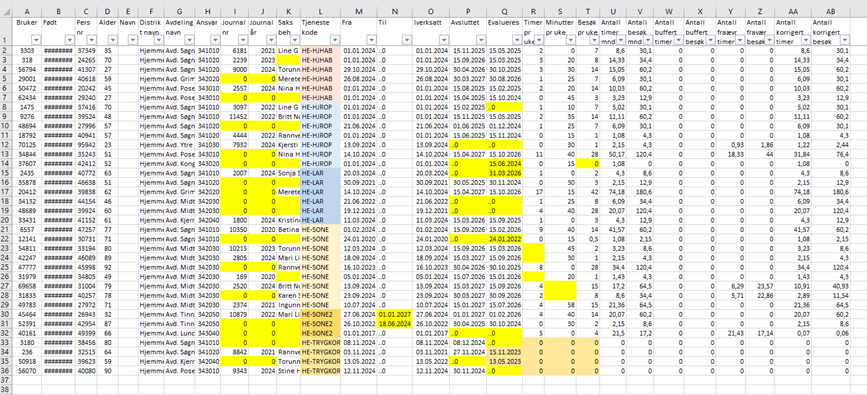867x395 pixels.
Task: Open the Distrikt navn filter dropdown
Action: coord(158,40)
